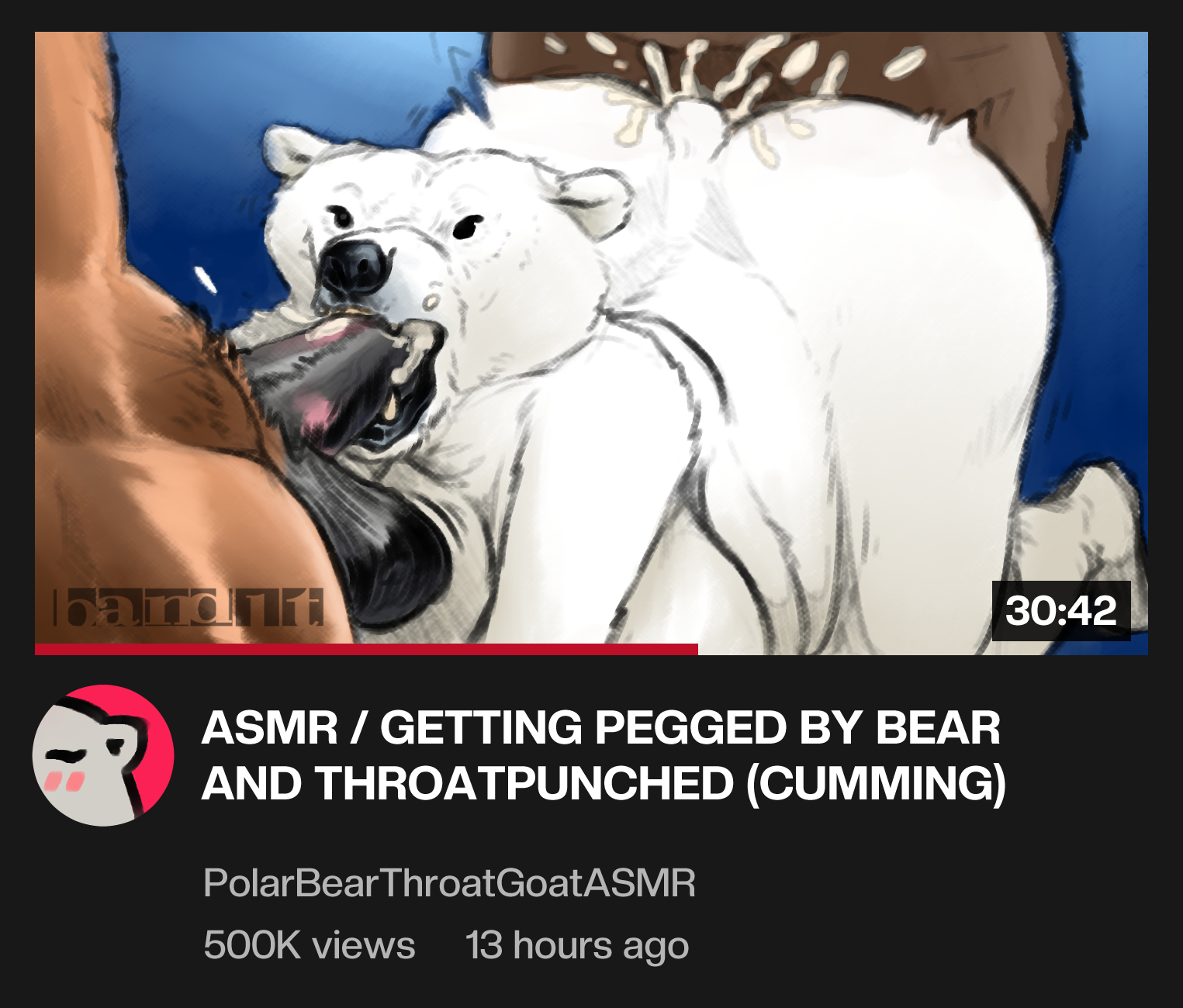Click the word views under the channel name
The image size is (1183, 1008).
(x=365, y=945)
